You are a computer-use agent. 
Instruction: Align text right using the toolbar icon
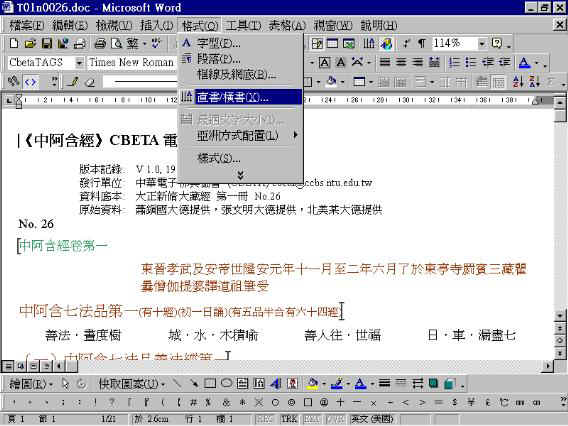(417, 63)
